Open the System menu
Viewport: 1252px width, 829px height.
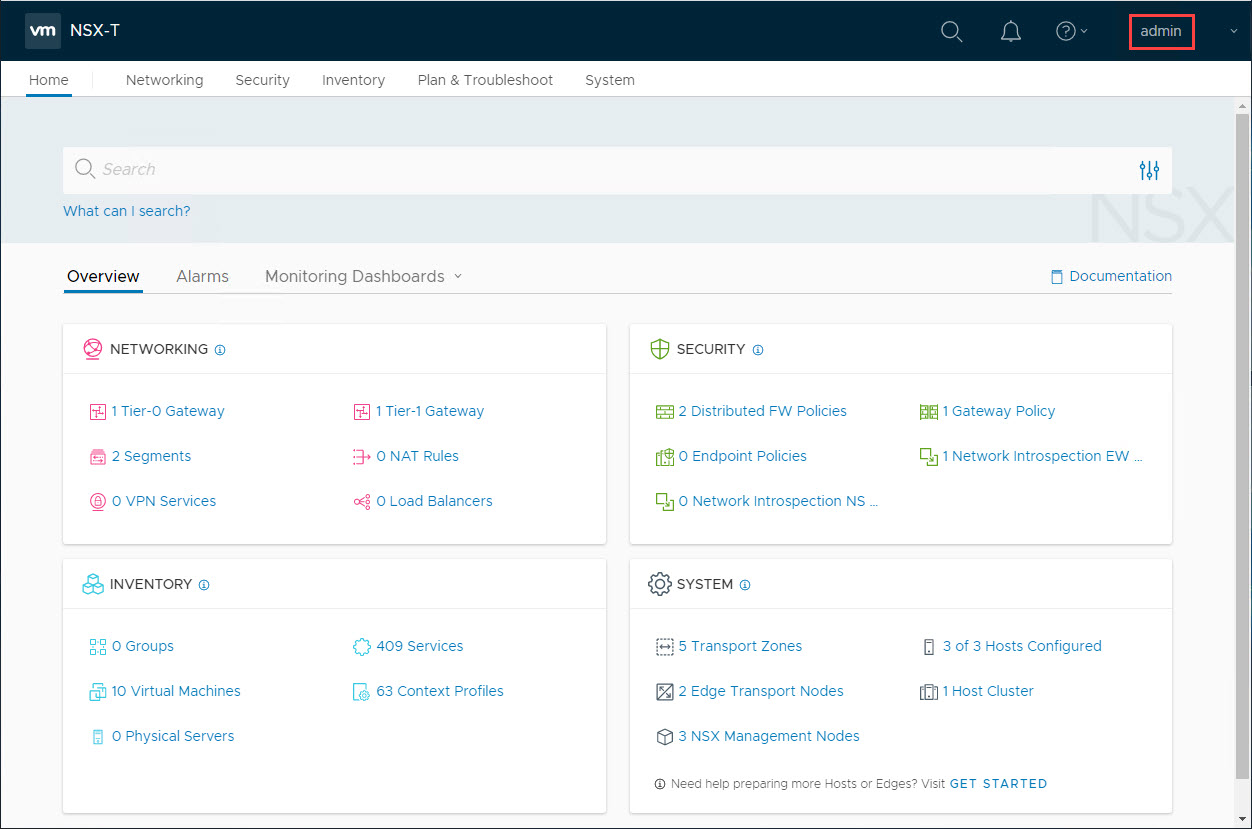tap(610, 80)
